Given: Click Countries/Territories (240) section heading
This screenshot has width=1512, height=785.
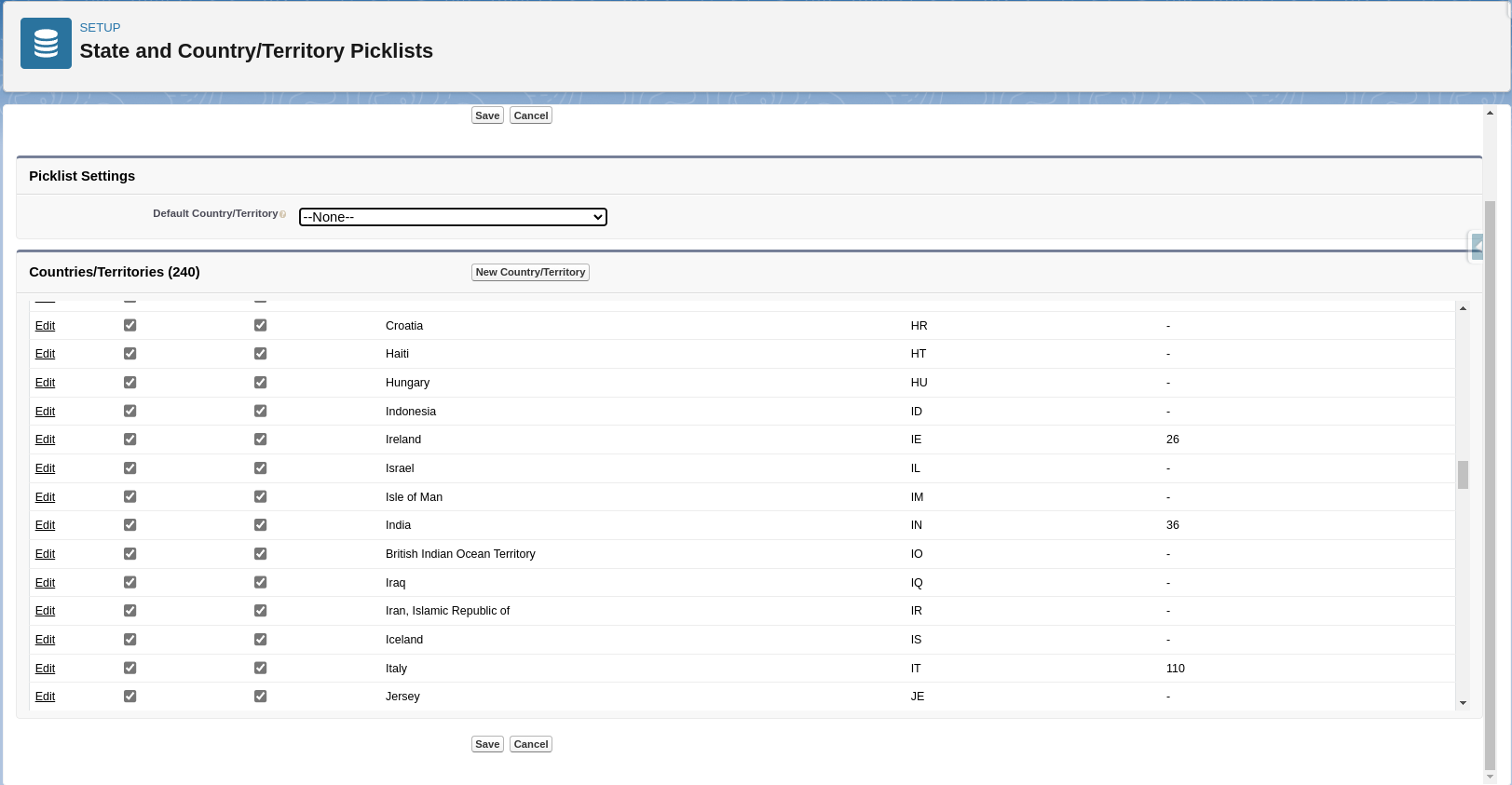Looking at the screenshot, I should coord(115,272).
